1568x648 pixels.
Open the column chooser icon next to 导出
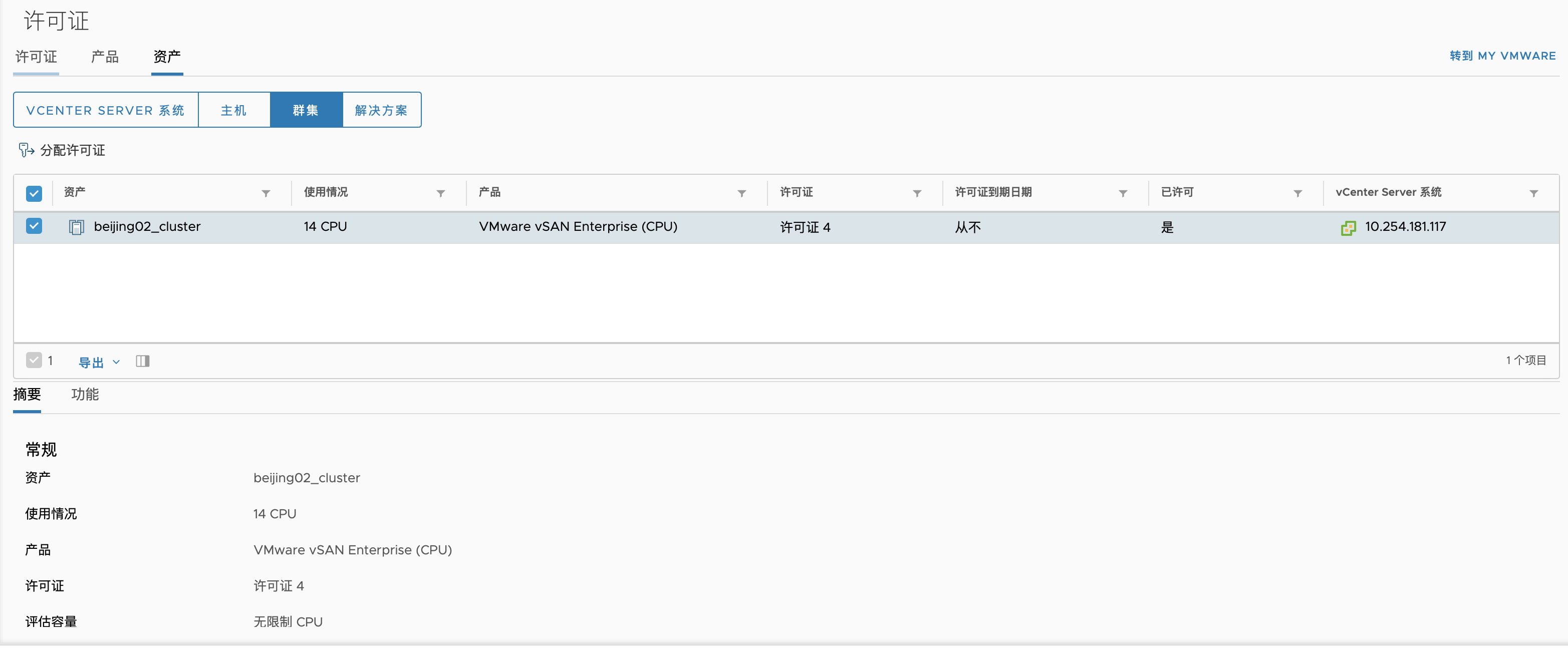pyautogui.click(x=143, y=362)
